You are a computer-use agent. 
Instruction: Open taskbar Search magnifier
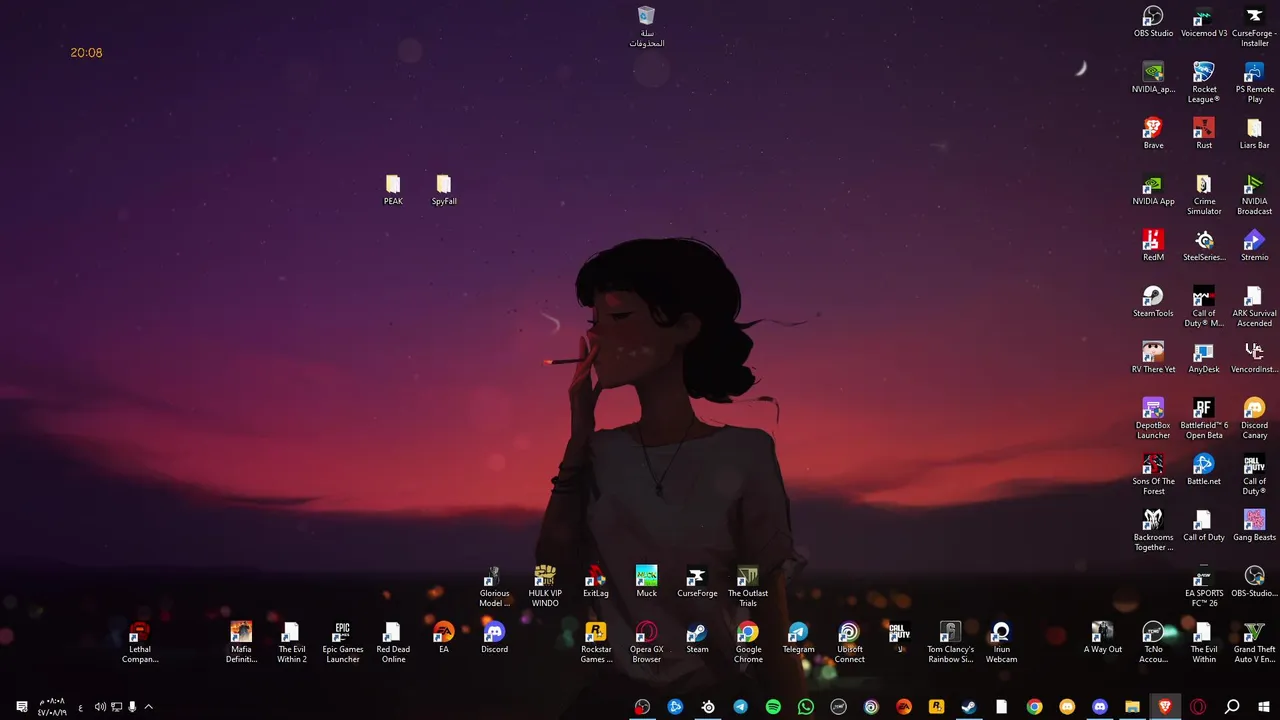pyautogui.click(x=1232, y=707)
